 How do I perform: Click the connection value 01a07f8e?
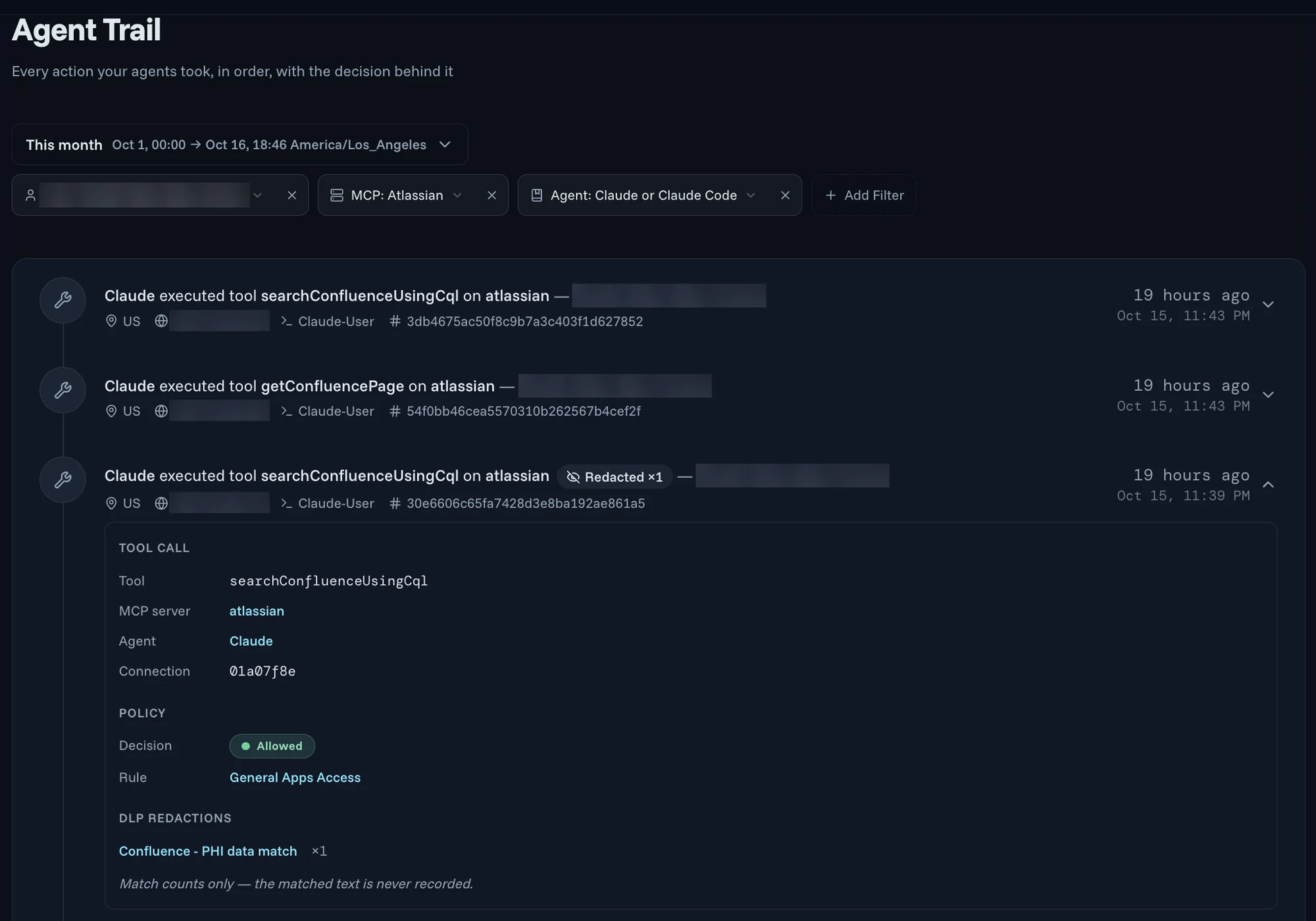[x=262, y=672]
